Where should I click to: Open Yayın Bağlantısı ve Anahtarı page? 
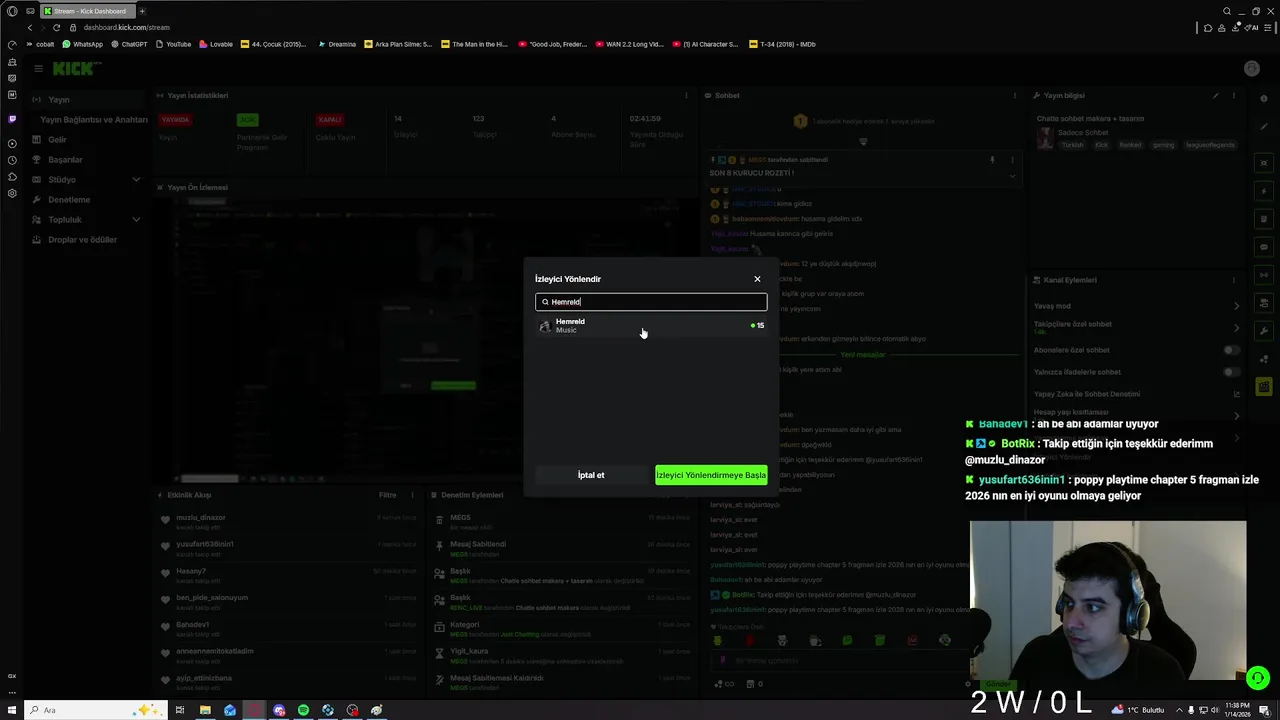click(94, 120)
